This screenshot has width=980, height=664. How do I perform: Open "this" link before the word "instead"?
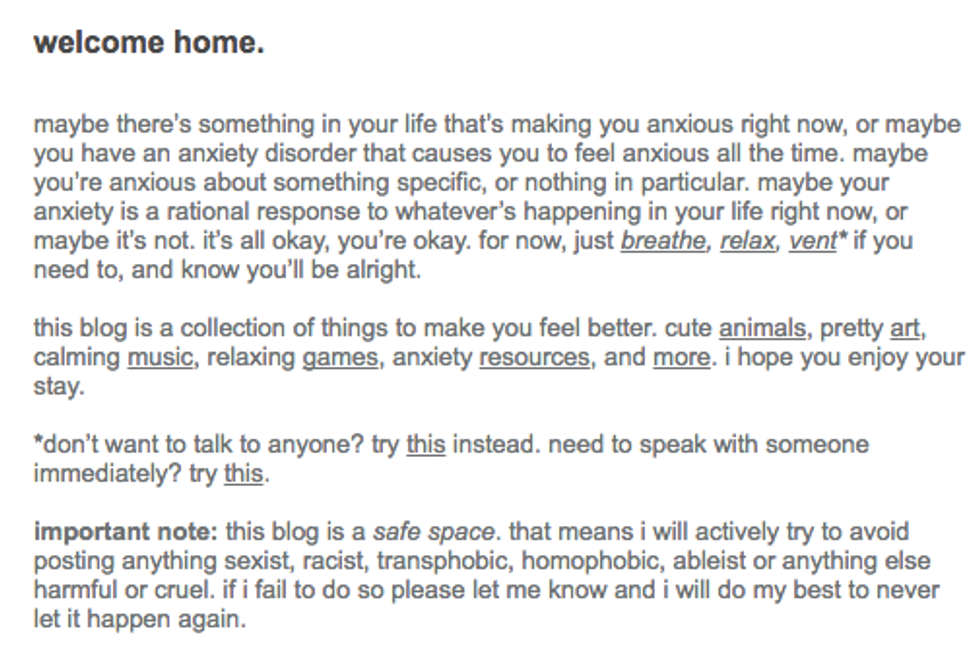(425, 444)
